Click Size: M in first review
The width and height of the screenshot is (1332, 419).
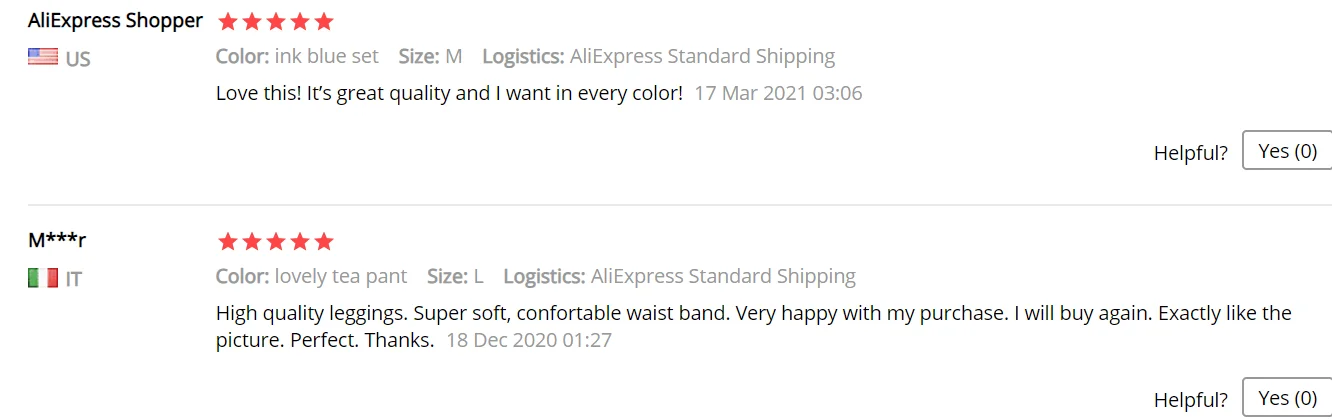pyautogui.click(x=430, y=56)
